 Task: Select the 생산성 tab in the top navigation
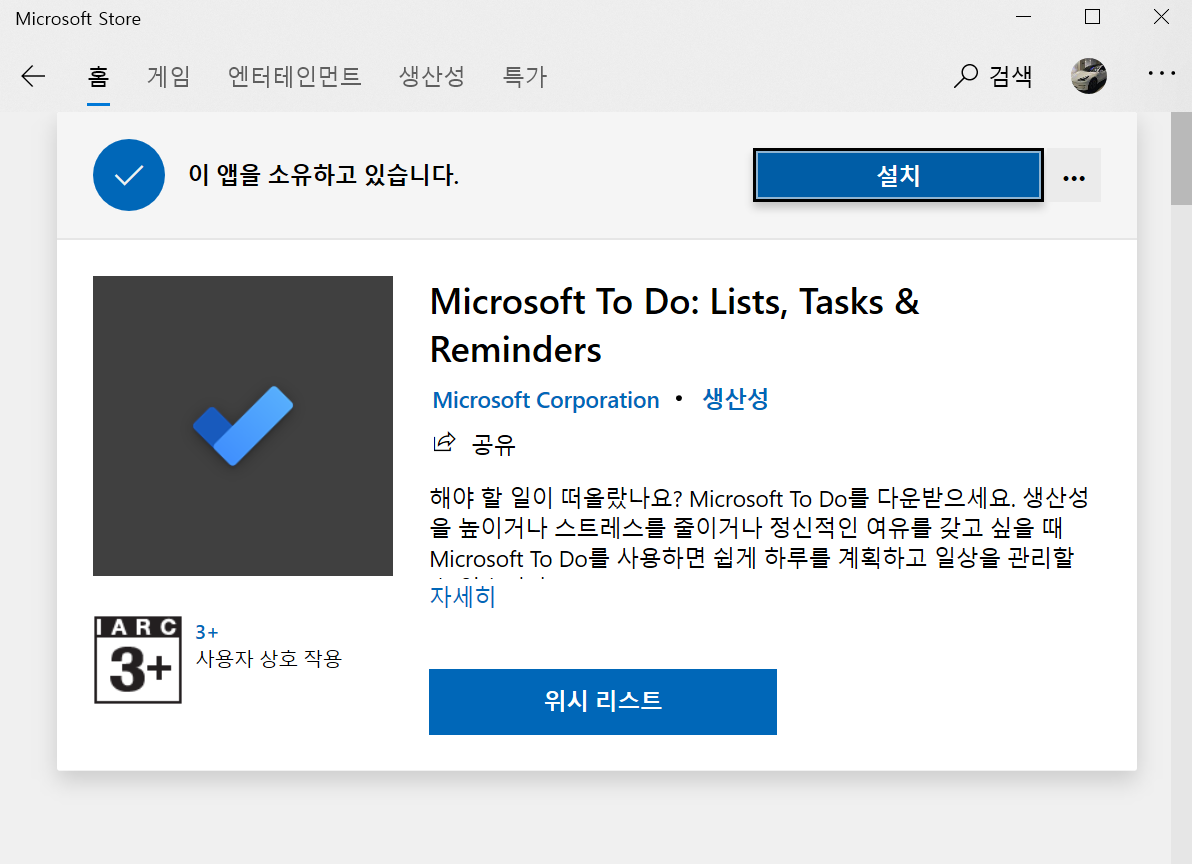(431, 76)
